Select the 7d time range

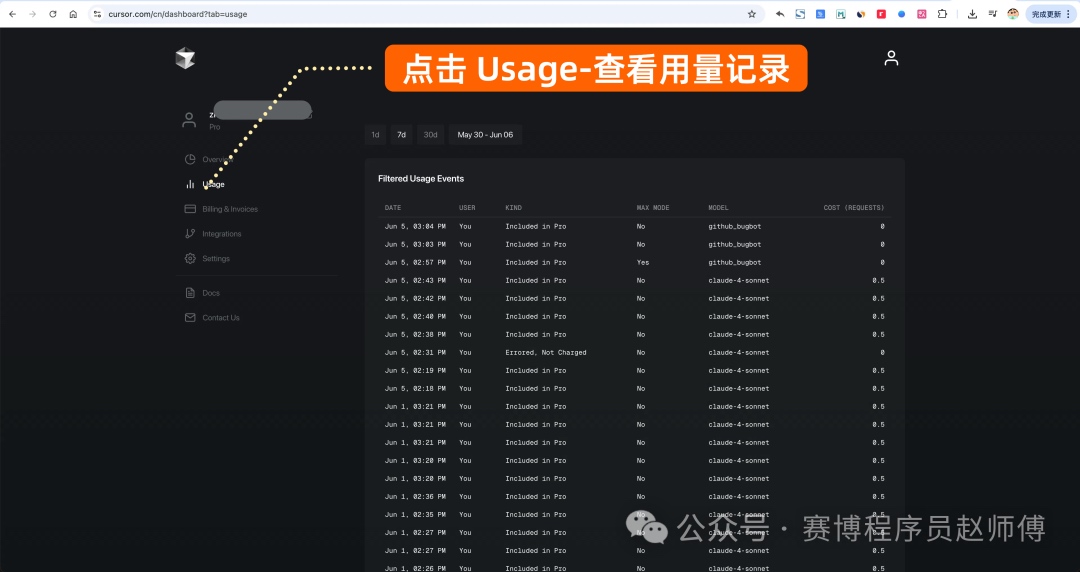(402, 135)
